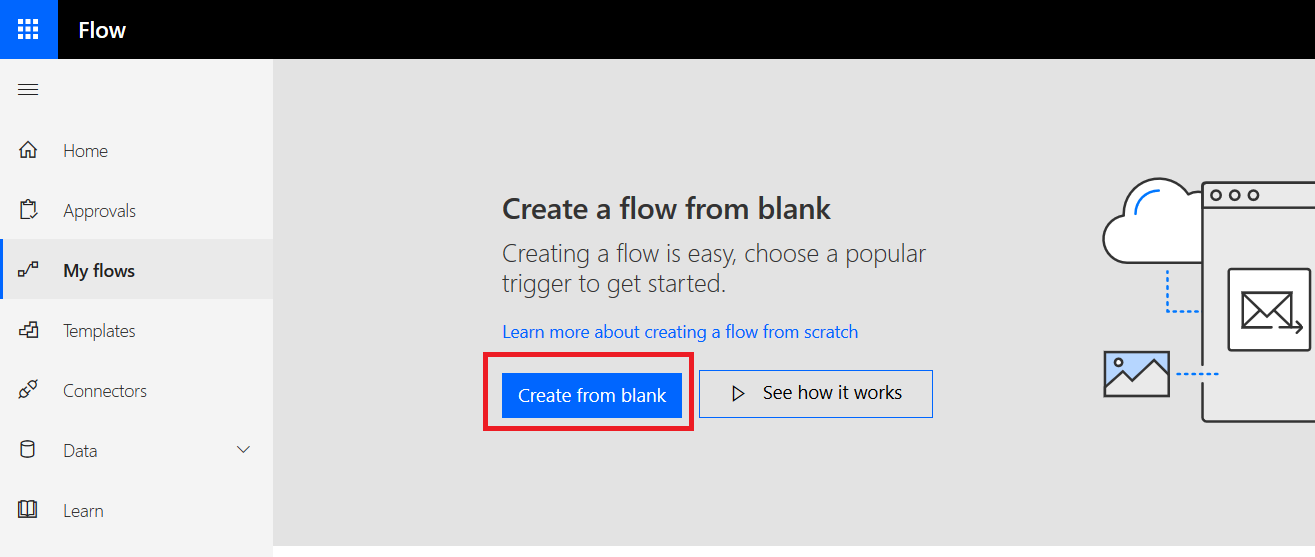Click the Data cylinder icon
Viewport: 1315px width, 557px height.
[x=28, y=450]
